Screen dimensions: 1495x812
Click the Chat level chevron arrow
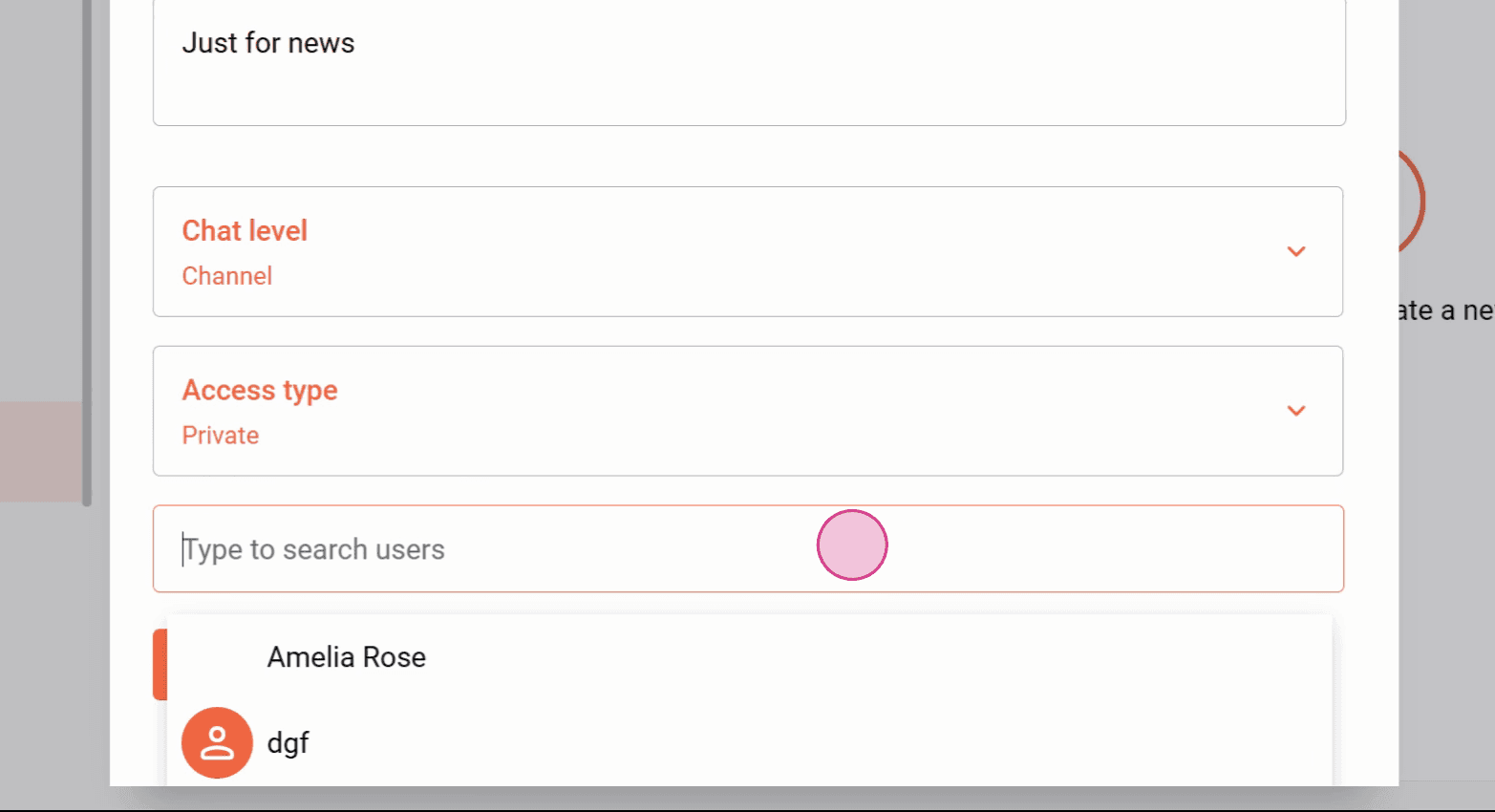1295,251
